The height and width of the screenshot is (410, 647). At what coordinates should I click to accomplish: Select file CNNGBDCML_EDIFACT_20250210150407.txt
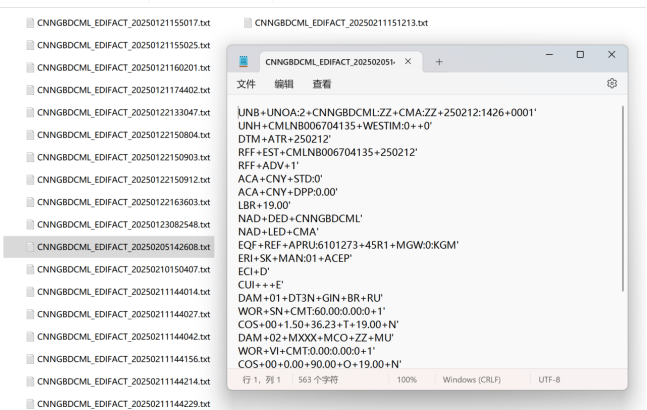[x=123, y=269]
